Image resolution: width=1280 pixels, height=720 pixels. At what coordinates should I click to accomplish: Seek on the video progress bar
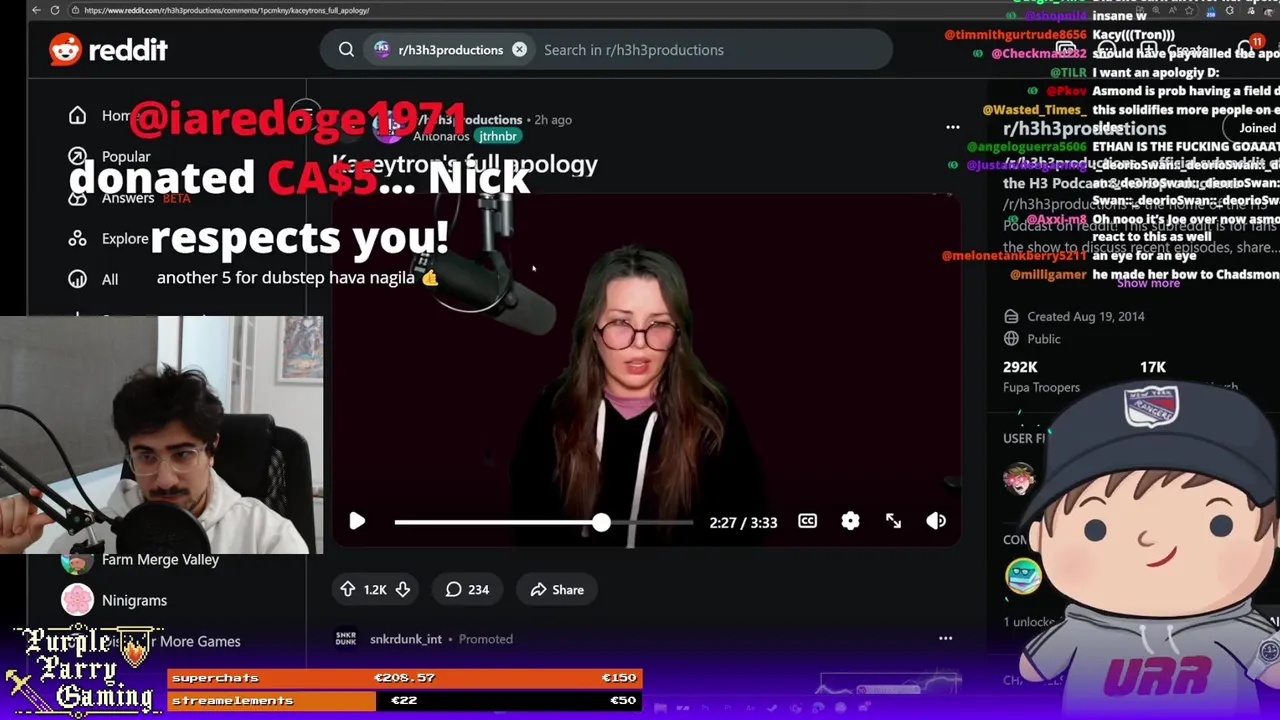click(x=543, y=522)
